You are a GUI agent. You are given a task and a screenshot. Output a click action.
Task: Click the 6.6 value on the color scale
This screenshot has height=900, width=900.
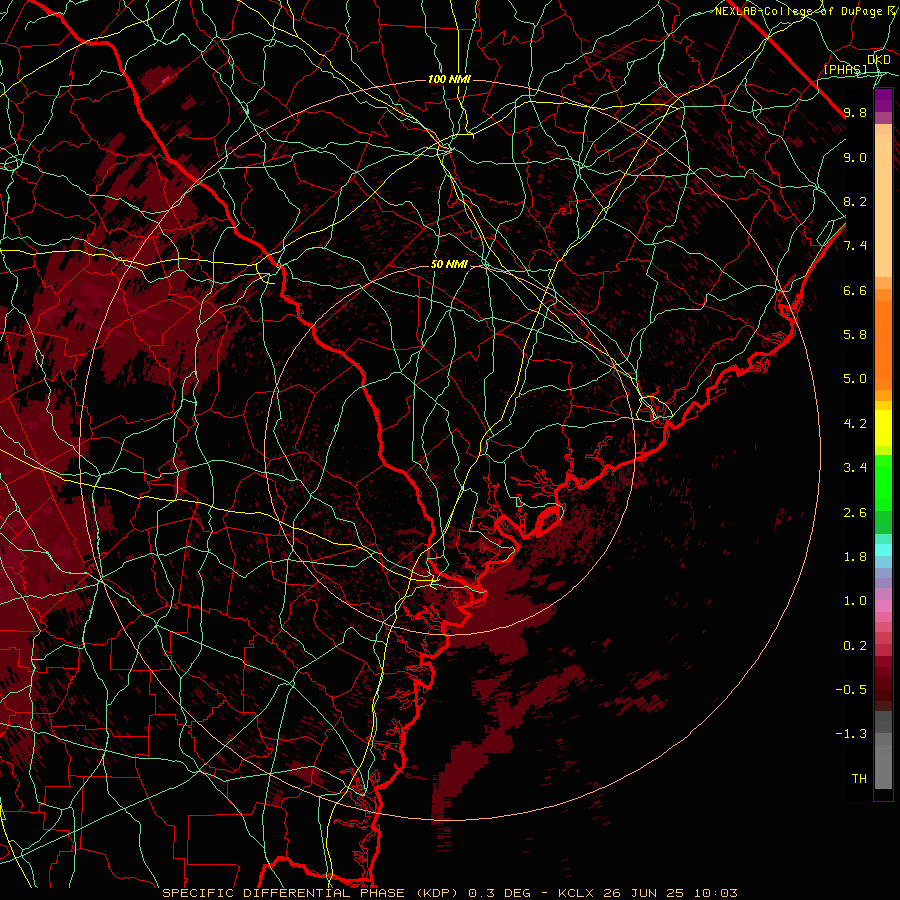[x=855, y=290]
